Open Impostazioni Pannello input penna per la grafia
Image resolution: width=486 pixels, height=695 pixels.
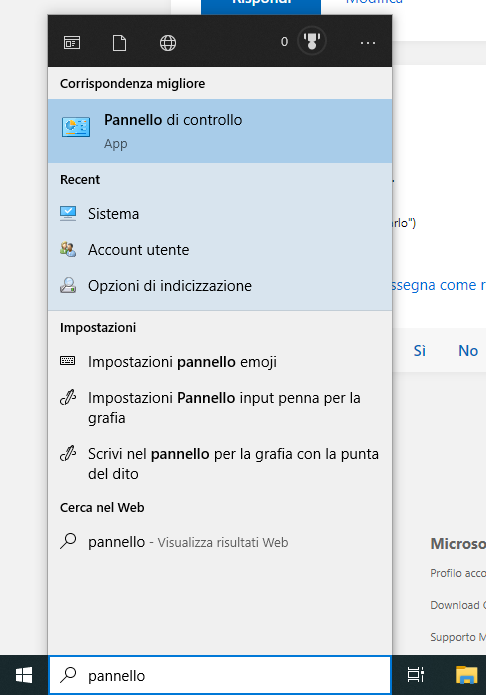pos(220,408)
